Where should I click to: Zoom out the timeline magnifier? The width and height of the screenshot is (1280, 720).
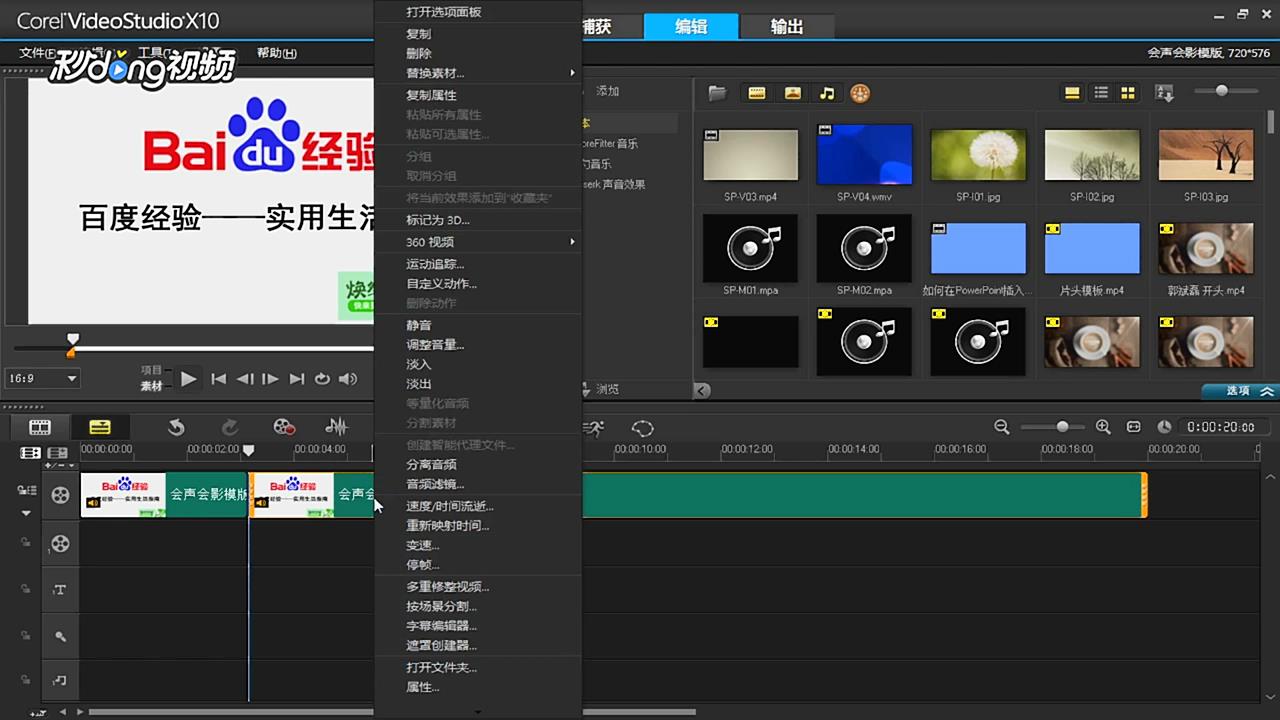[x=1002, y=427]
